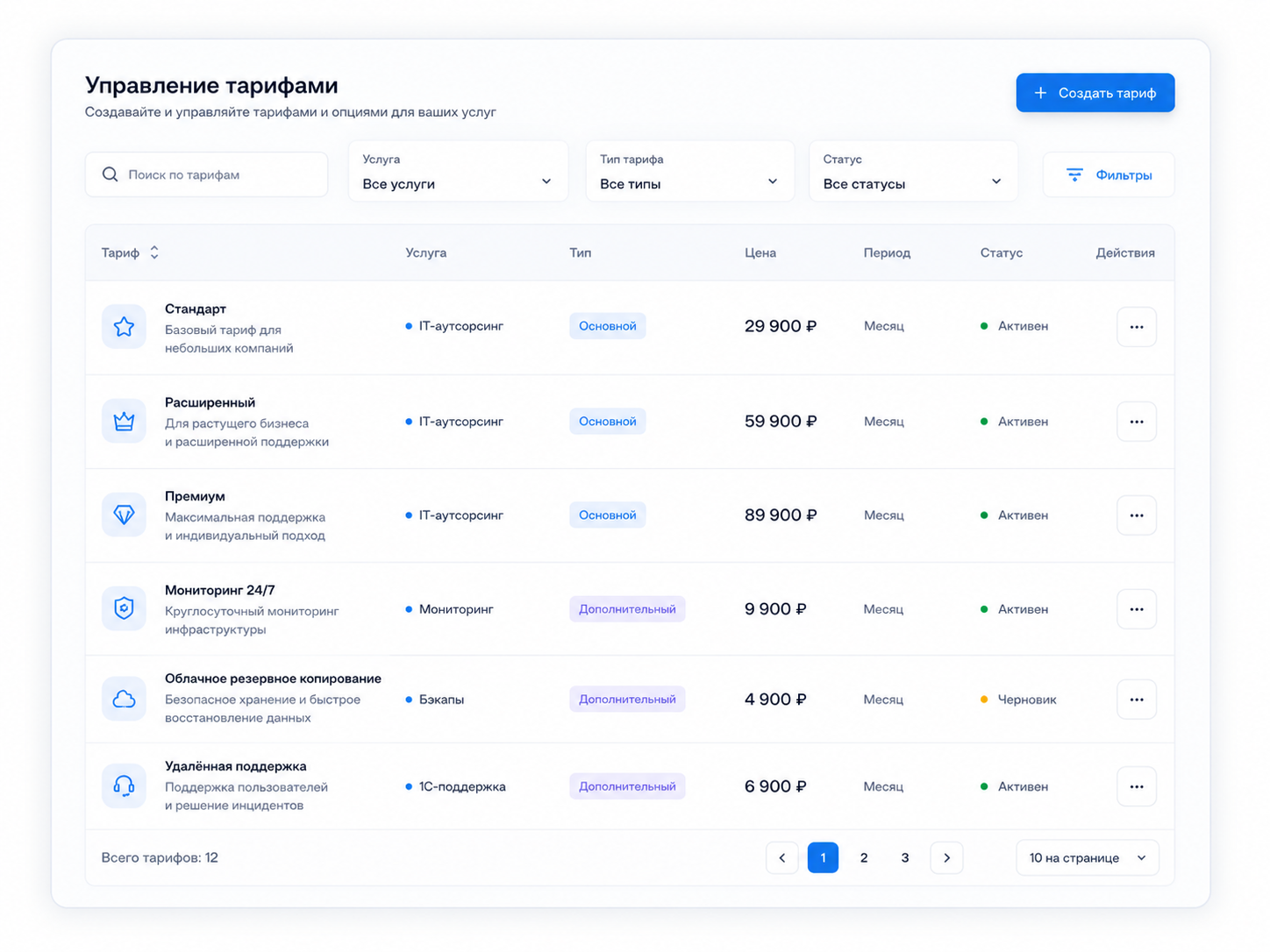This screenshot has height=952, width=1270.
Task: Click the Основной badge in Премиум row
Action: (608, 515)
